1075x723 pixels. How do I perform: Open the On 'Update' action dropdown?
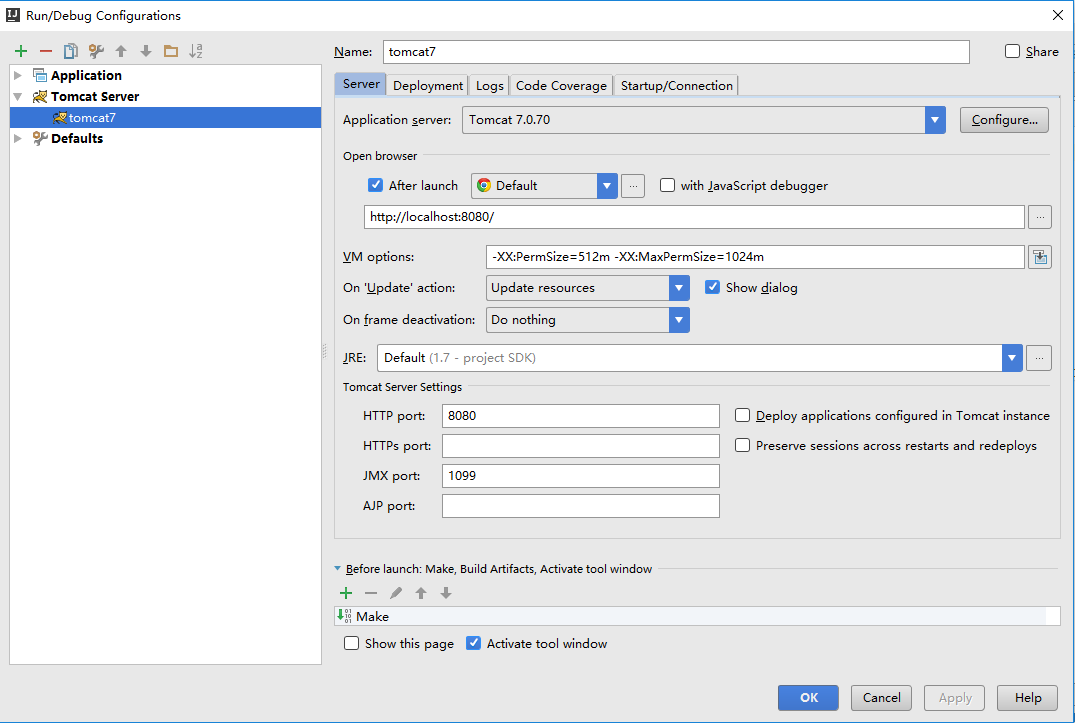[679, 288]
